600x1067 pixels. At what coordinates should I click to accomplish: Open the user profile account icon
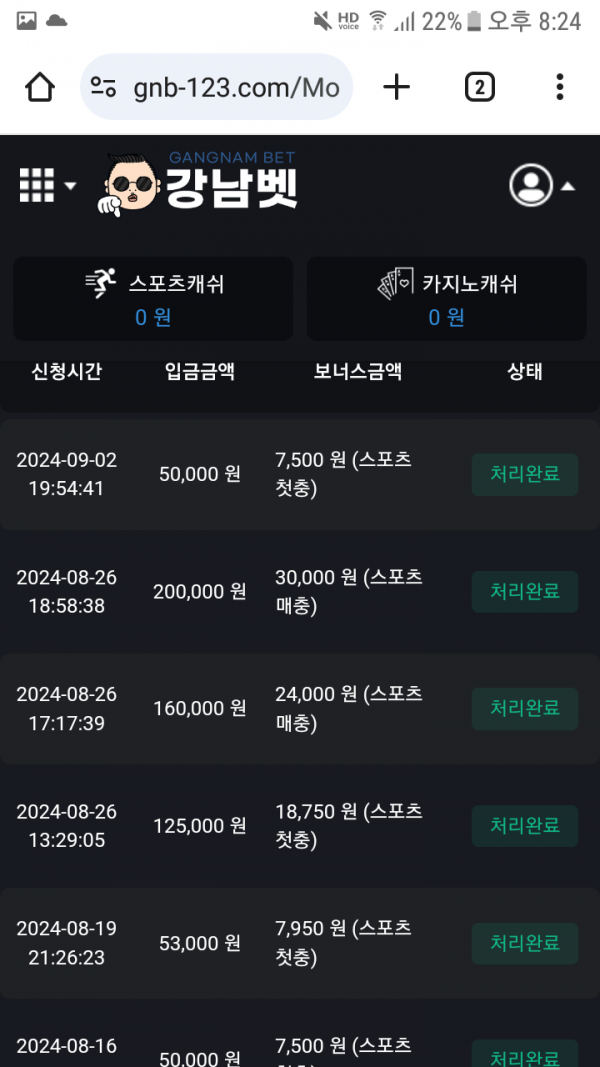pyautogui.click(x=531, y=185)
